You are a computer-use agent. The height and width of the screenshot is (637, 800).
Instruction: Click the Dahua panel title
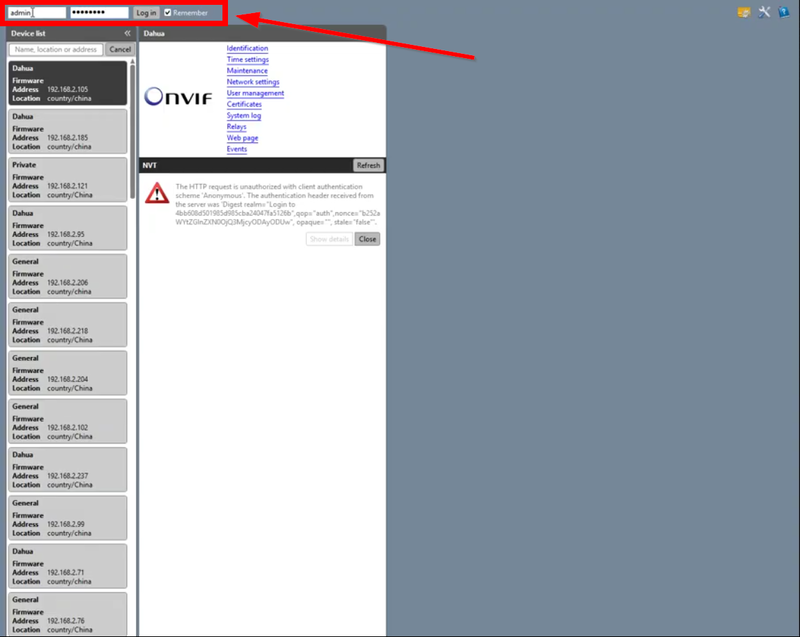[x=154, y=33]
